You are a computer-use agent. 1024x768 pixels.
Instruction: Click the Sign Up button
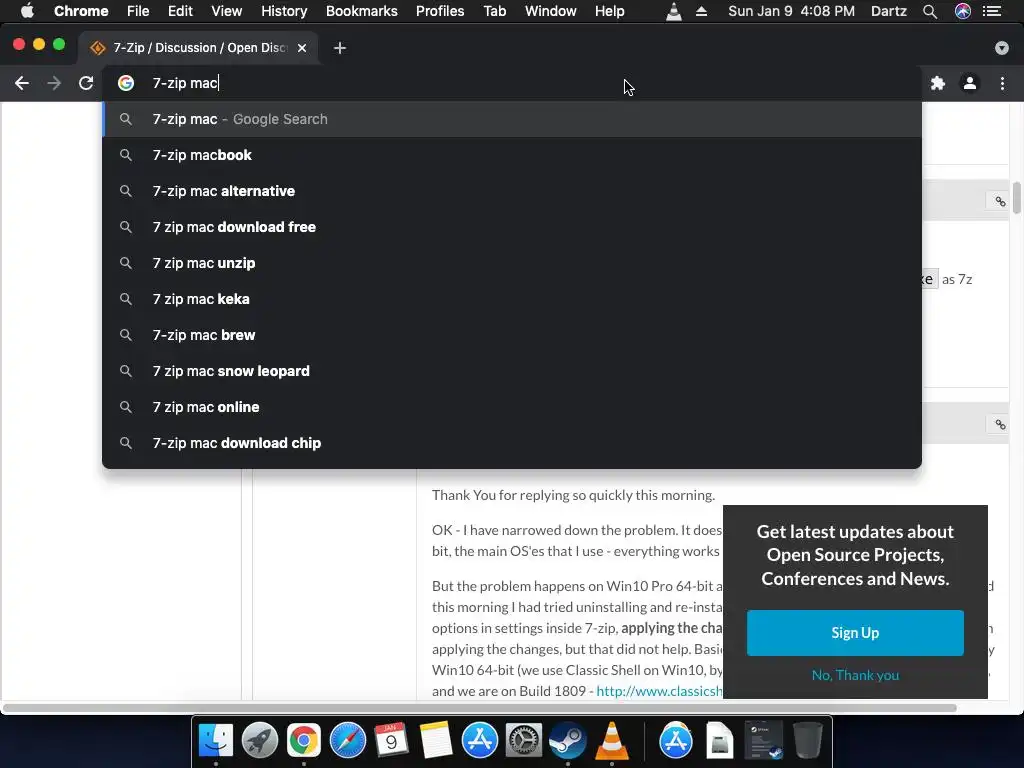click(855, 633)
